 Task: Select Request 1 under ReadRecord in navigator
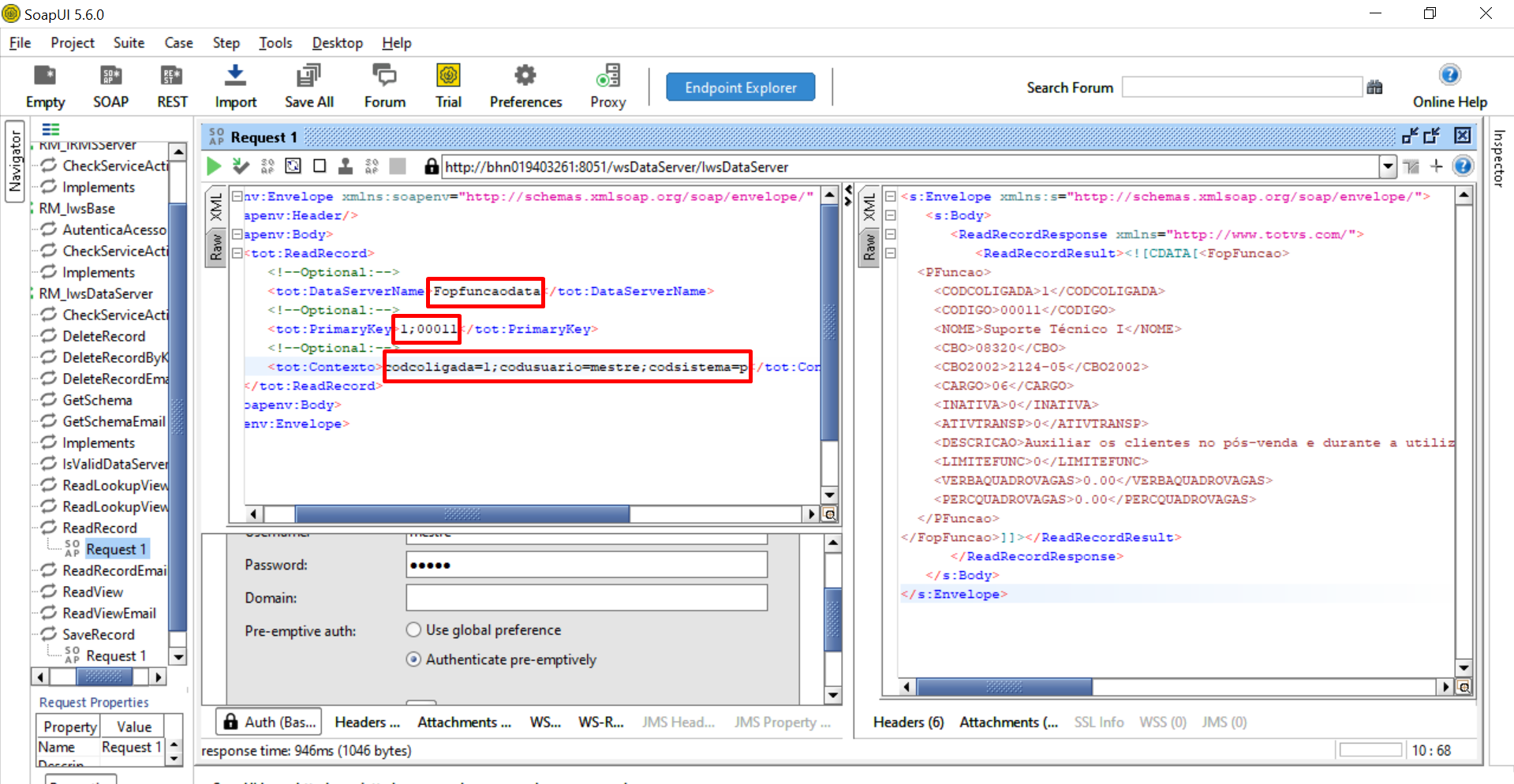coord(116,549)
